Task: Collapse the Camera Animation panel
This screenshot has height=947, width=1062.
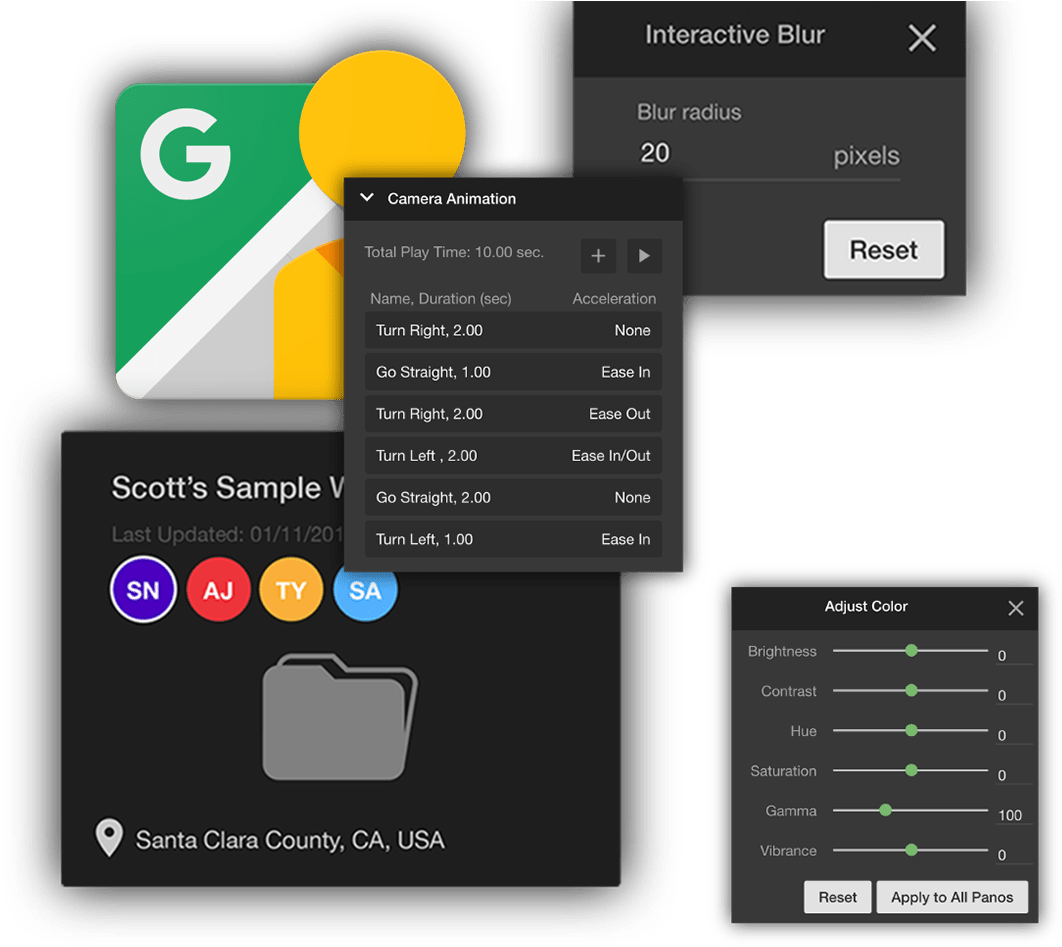Action: click(x=366, y=198)
